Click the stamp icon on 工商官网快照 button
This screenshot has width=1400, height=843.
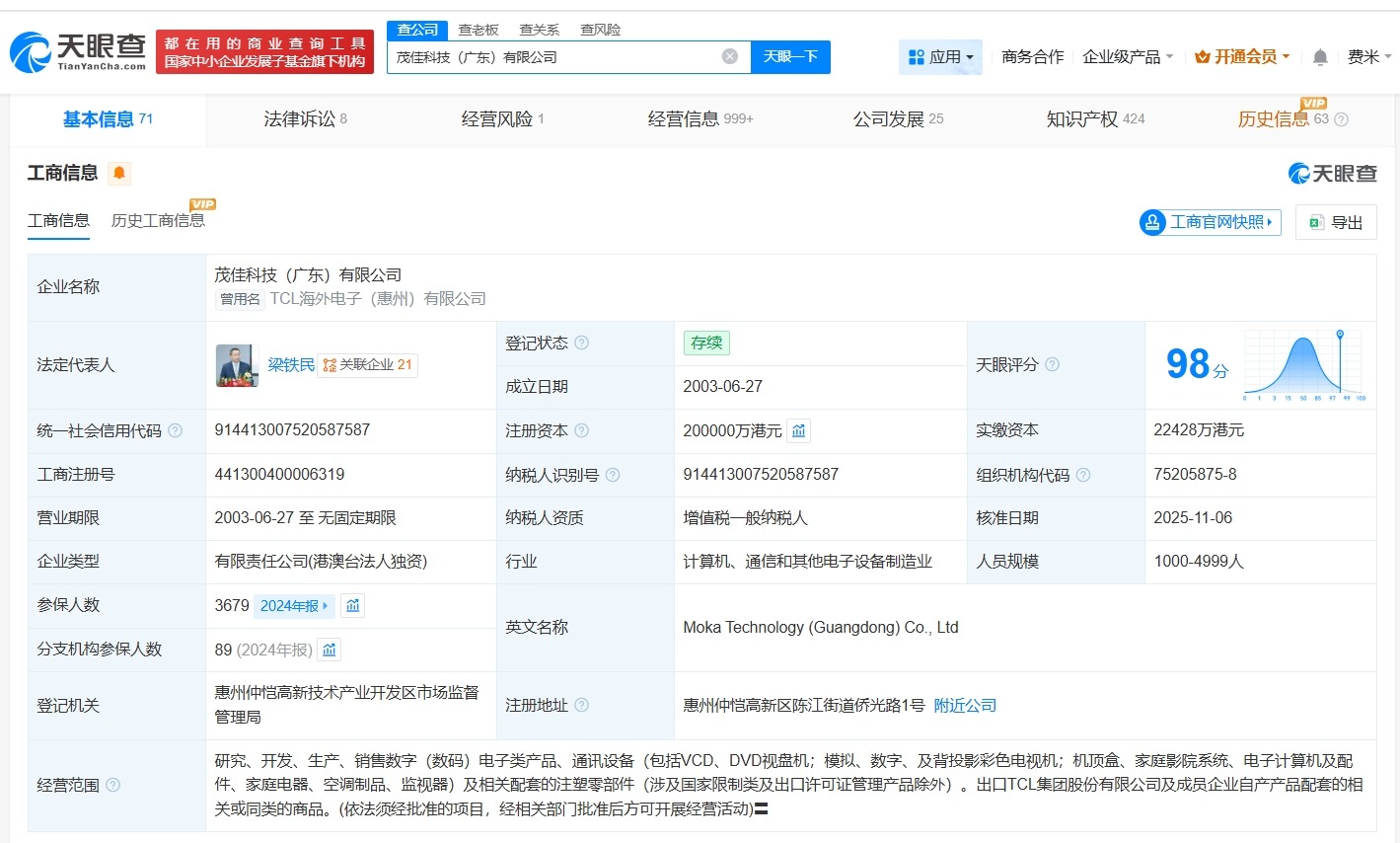[x=1151, y=222]
